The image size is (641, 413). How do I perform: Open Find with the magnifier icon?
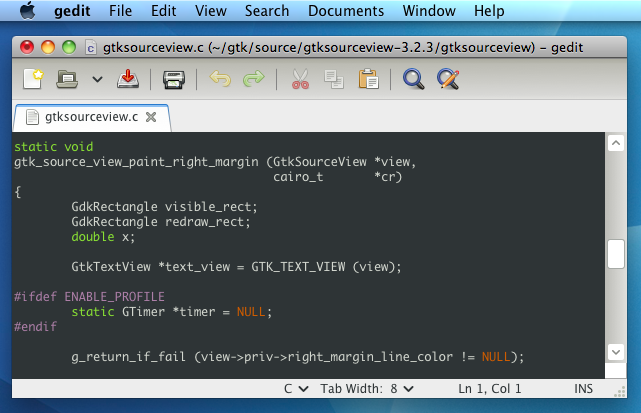click(413, 79)
